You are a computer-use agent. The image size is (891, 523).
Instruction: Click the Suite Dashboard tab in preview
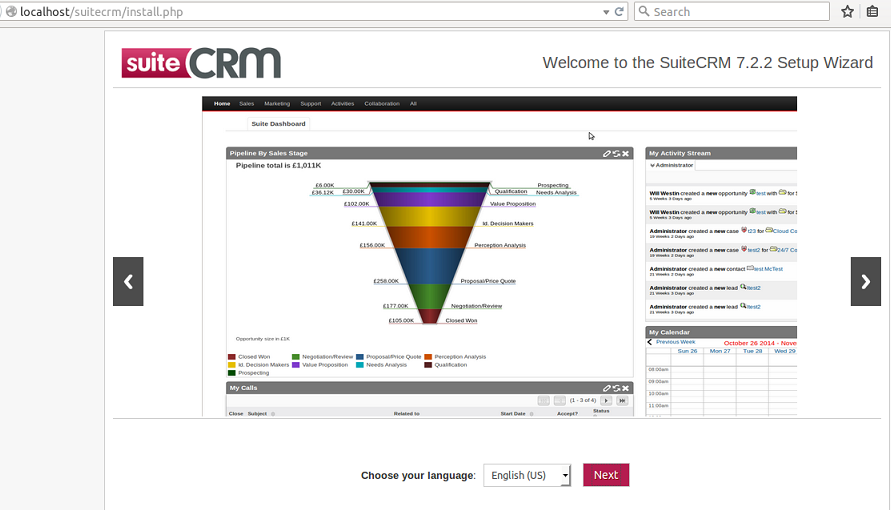278,123
